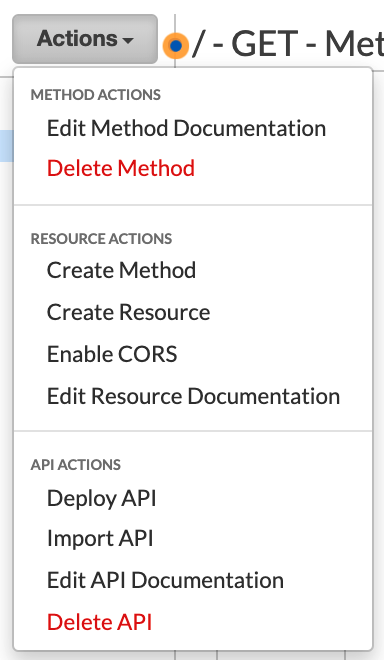Click the API ACTIONS section header
This screenshot has height=660, width=384.
[76, 465]
